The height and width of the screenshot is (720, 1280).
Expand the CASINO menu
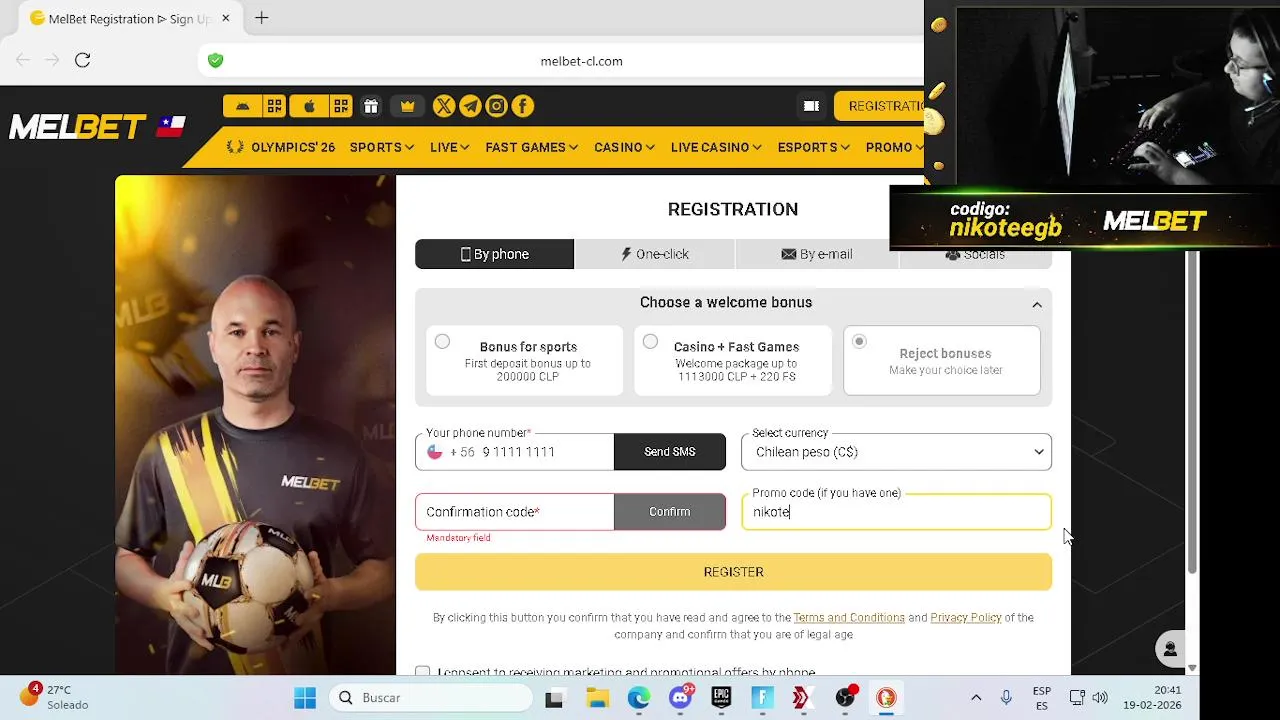[x=624, y=147]
